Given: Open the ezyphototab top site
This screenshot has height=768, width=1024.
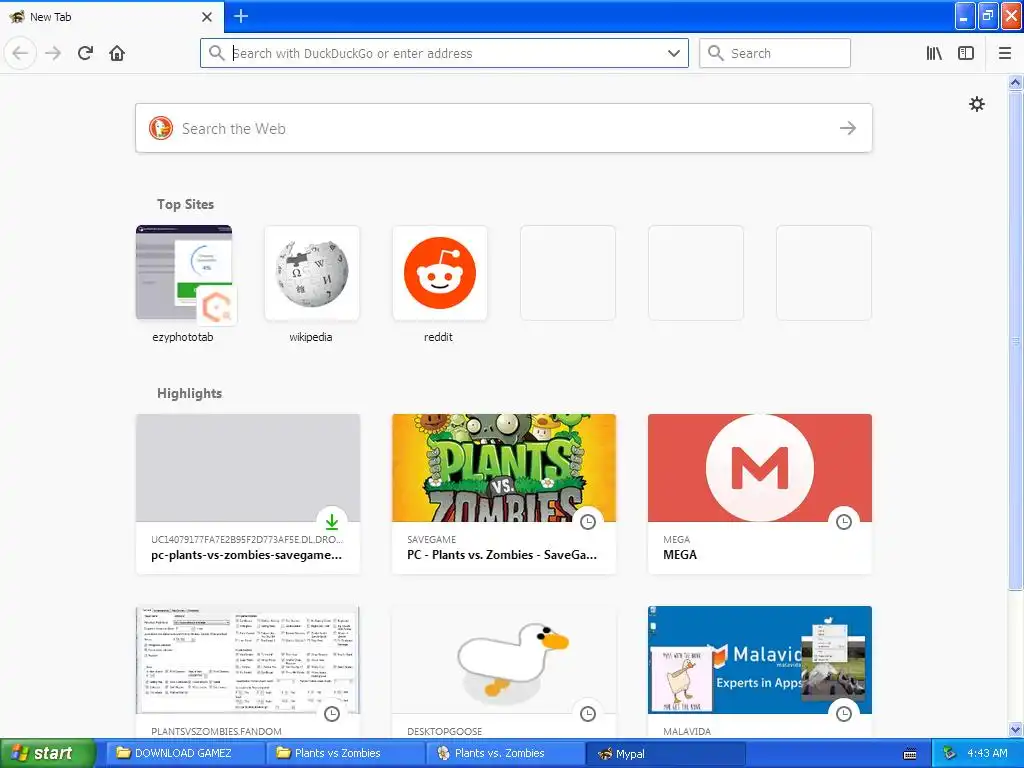Looking at the screenshot, I should (x=184, y=285).
